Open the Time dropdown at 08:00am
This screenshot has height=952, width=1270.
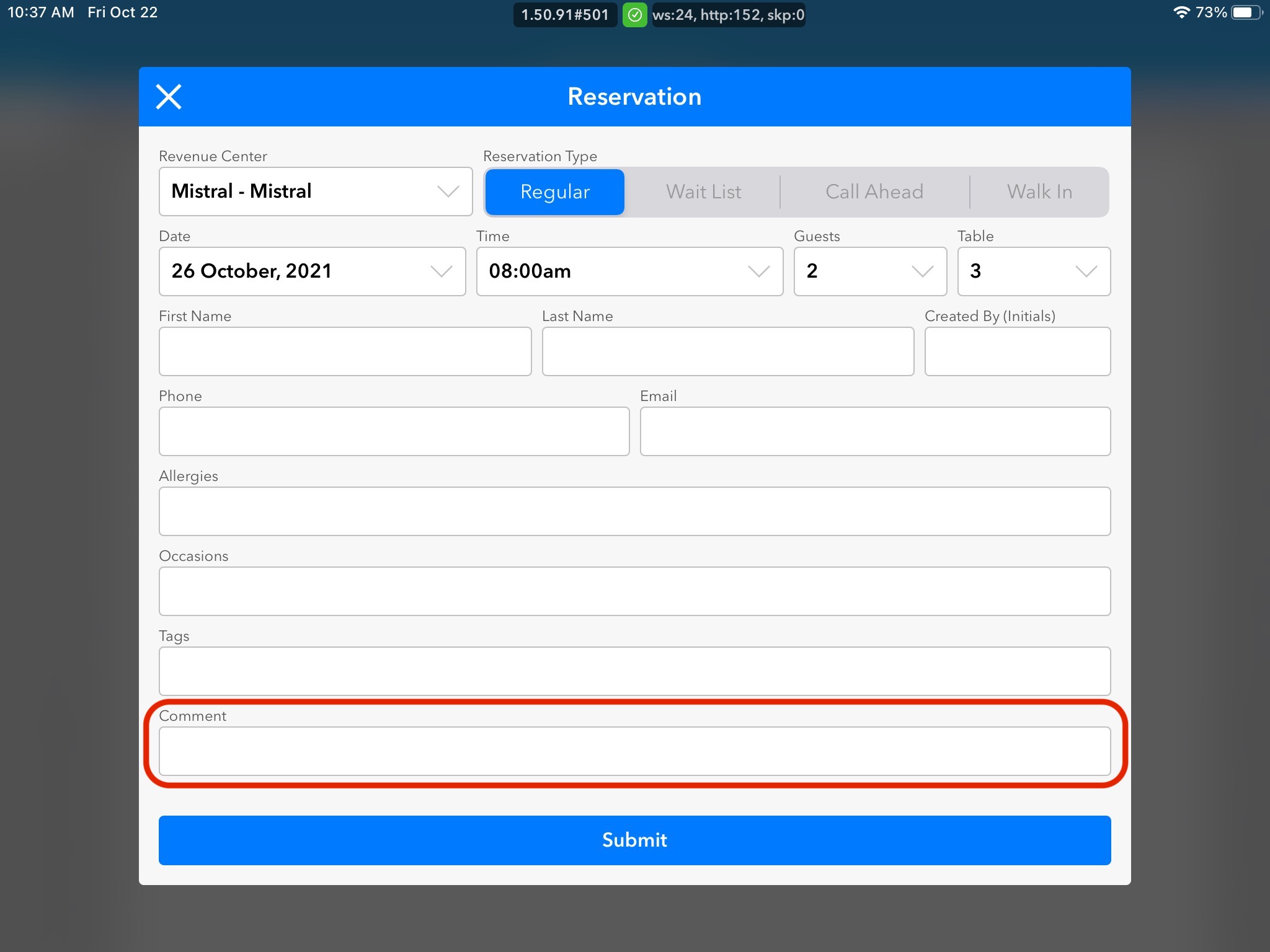point(629,271)
